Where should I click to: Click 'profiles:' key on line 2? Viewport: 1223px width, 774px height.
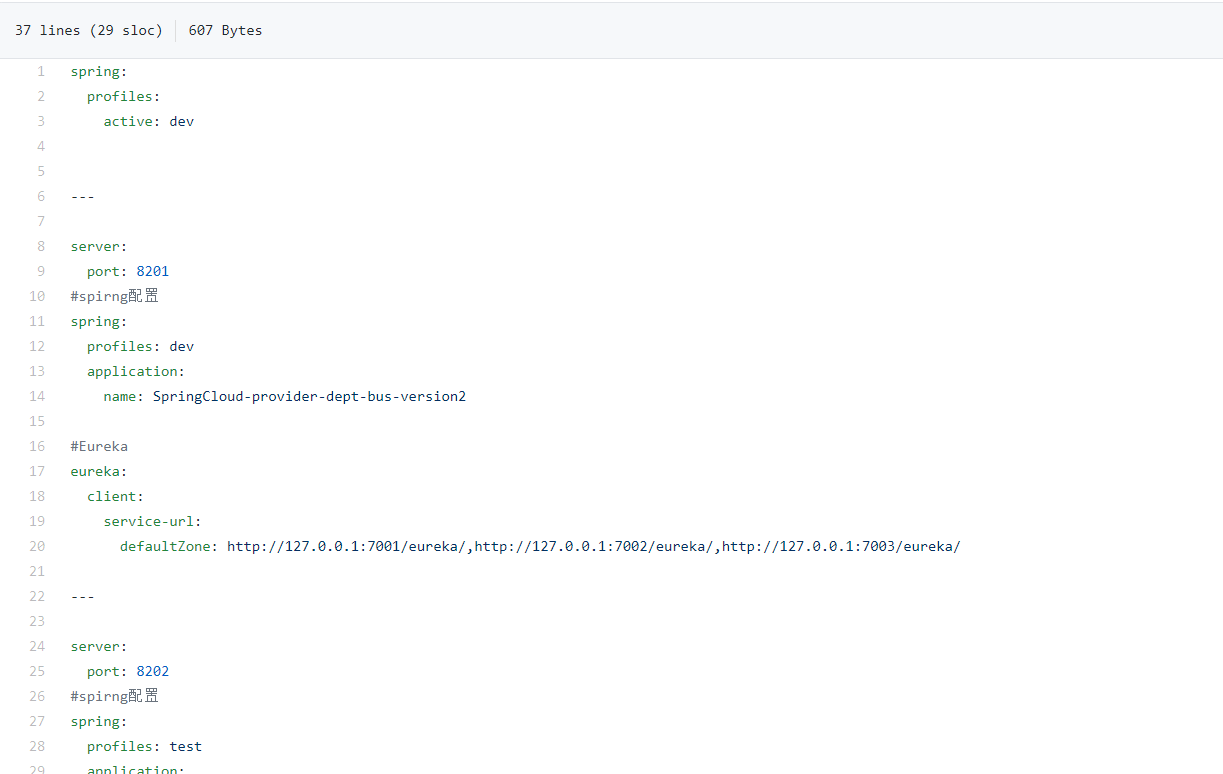[124, 96]
